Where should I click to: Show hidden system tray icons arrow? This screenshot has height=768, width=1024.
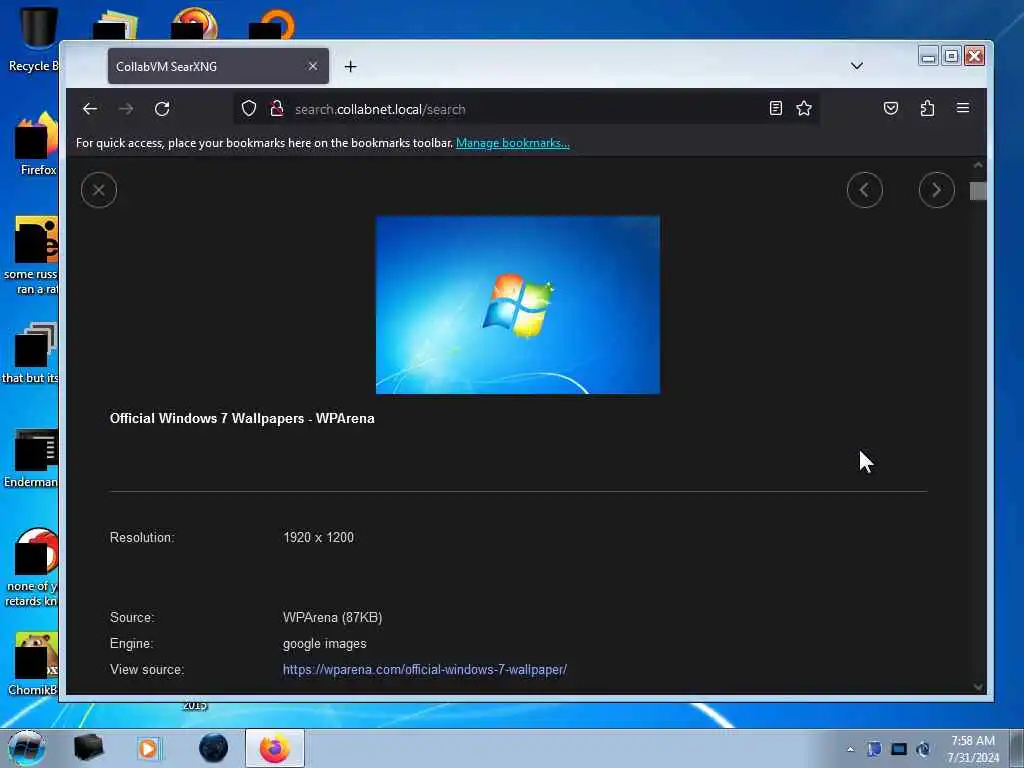coord(850,749)
